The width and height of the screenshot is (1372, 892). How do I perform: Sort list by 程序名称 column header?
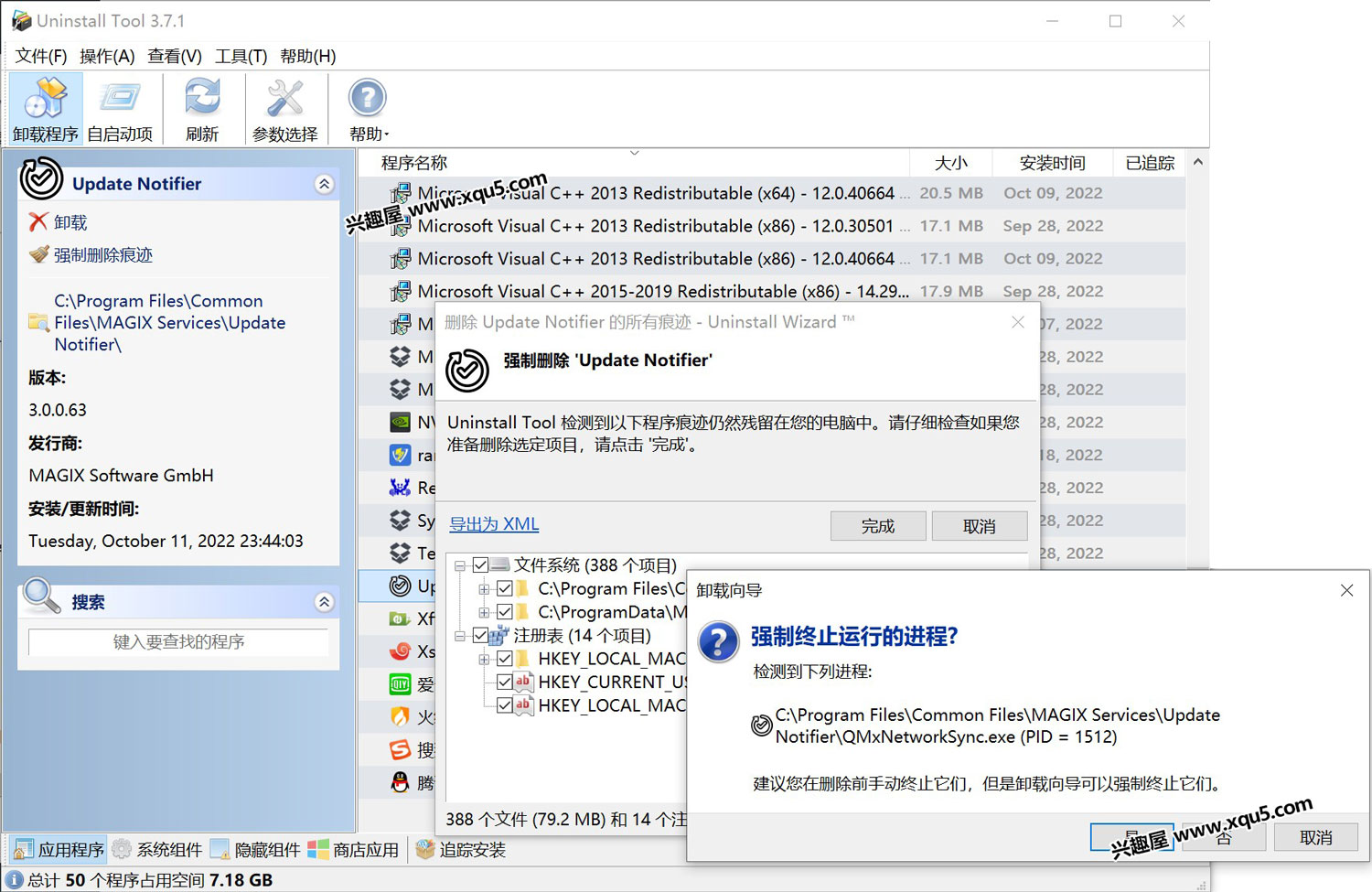(x=414, y=163)
